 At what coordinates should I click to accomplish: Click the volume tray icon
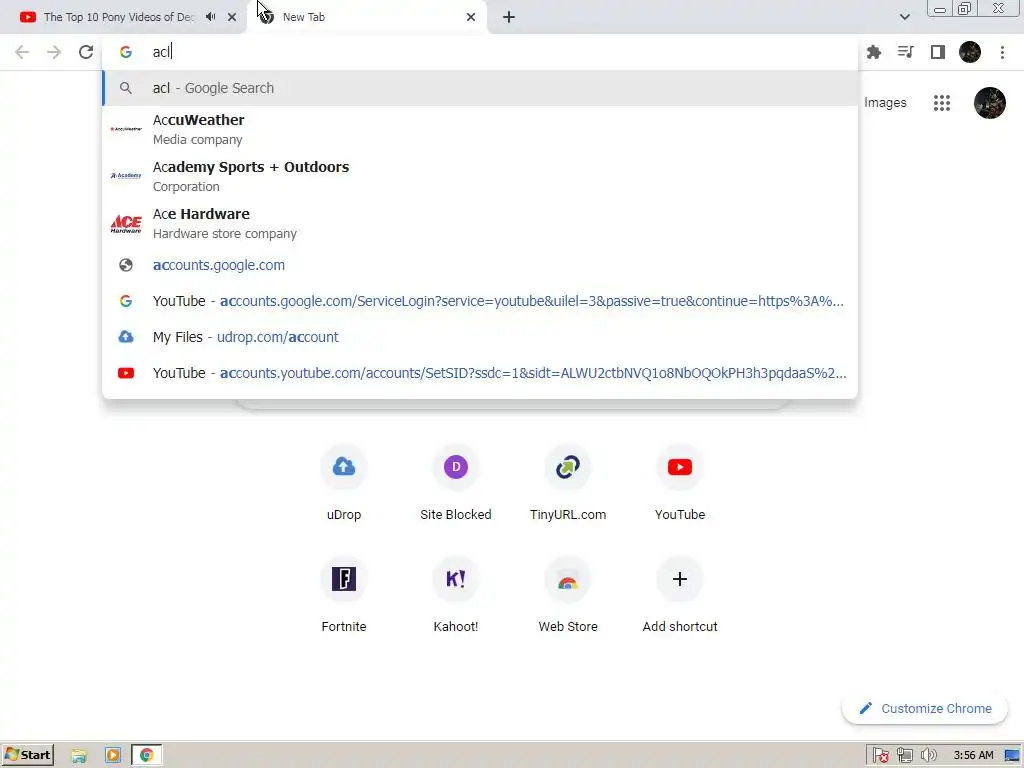pyautogui.click(x=929, y=756)
